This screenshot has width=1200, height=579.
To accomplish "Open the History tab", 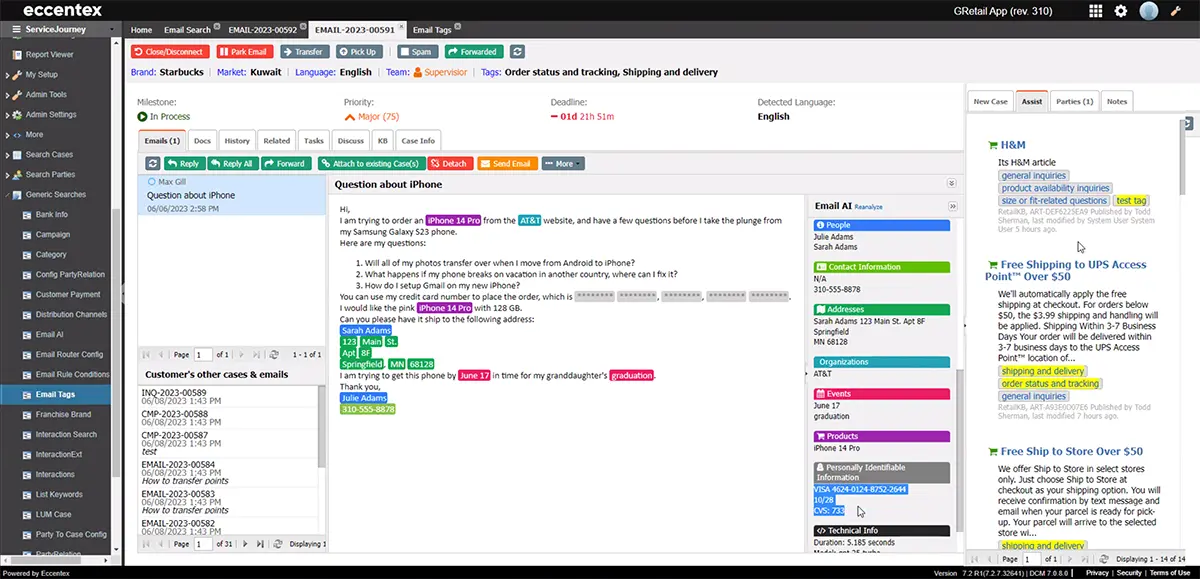I will pyautogui.click(x=237, y=141).
